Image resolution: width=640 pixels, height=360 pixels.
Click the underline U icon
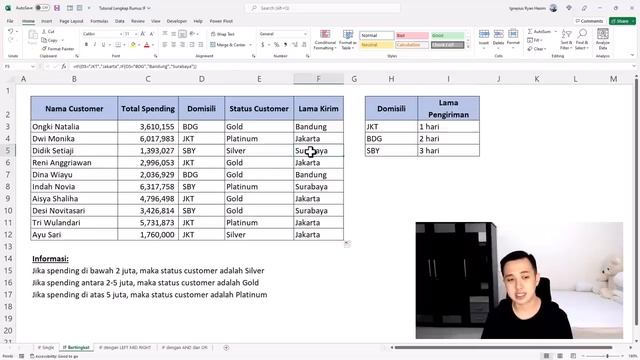coord(103,44)
